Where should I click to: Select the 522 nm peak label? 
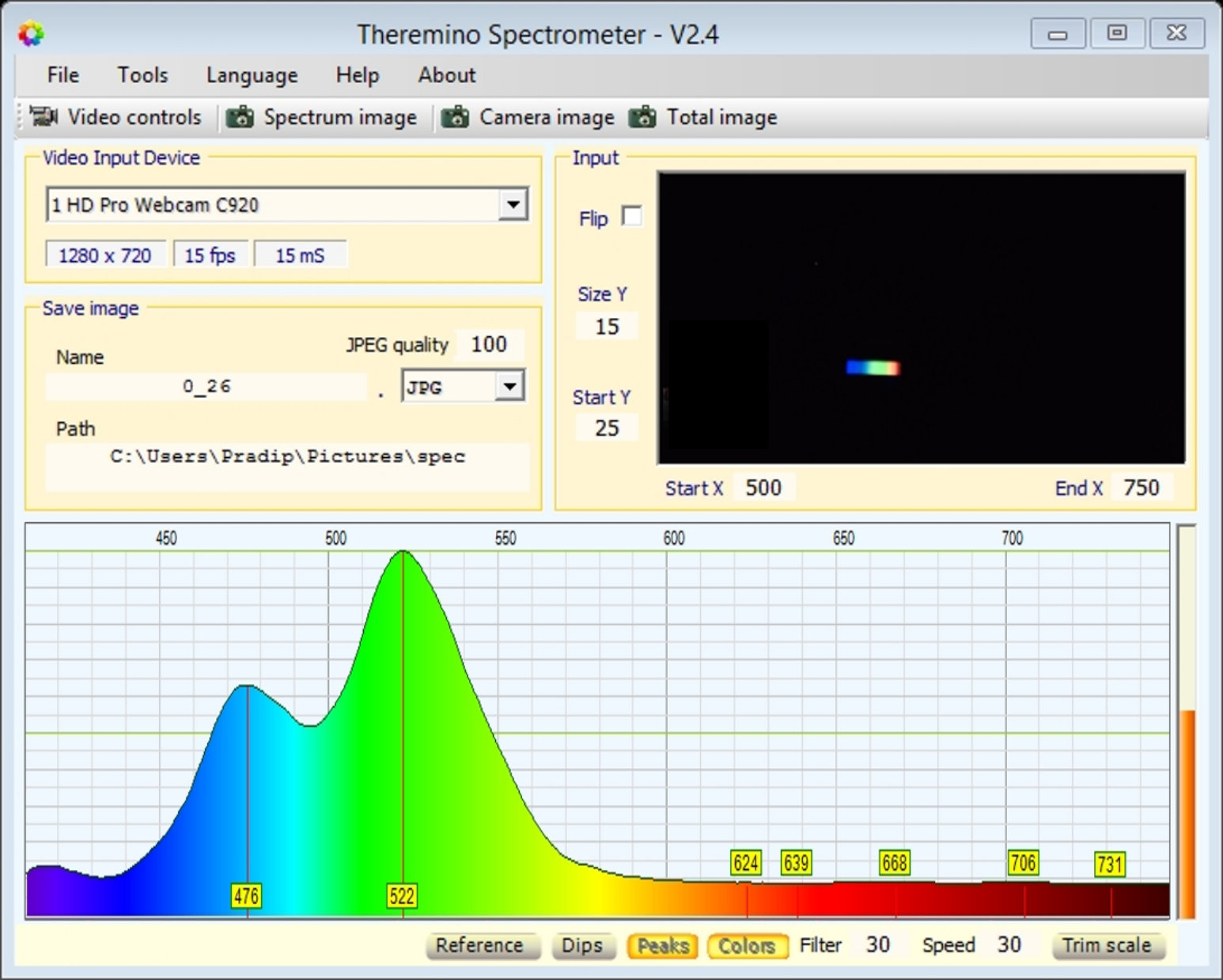coord(402,896)
